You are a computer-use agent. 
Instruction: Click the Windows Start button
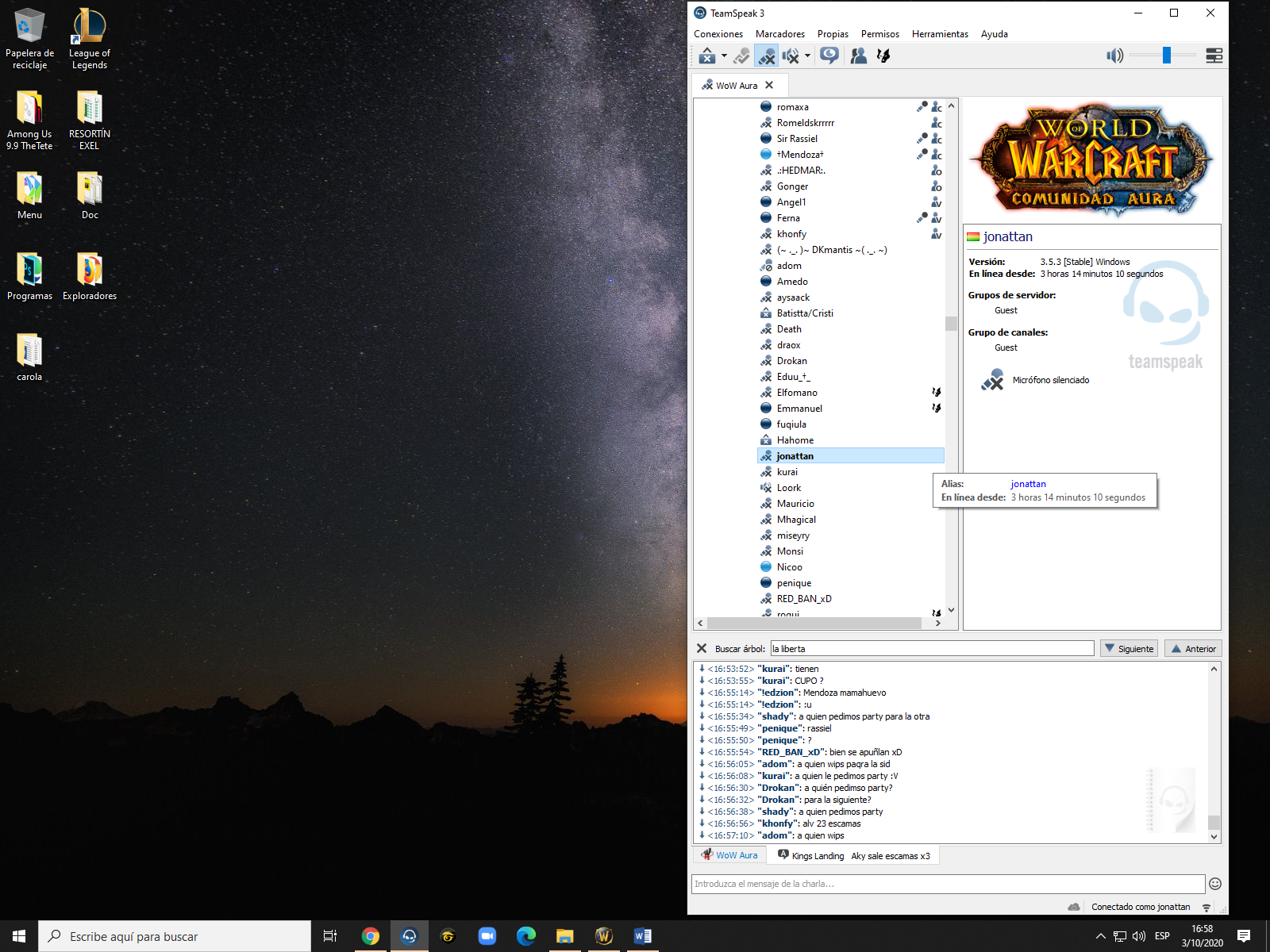[x=19, y=936]
